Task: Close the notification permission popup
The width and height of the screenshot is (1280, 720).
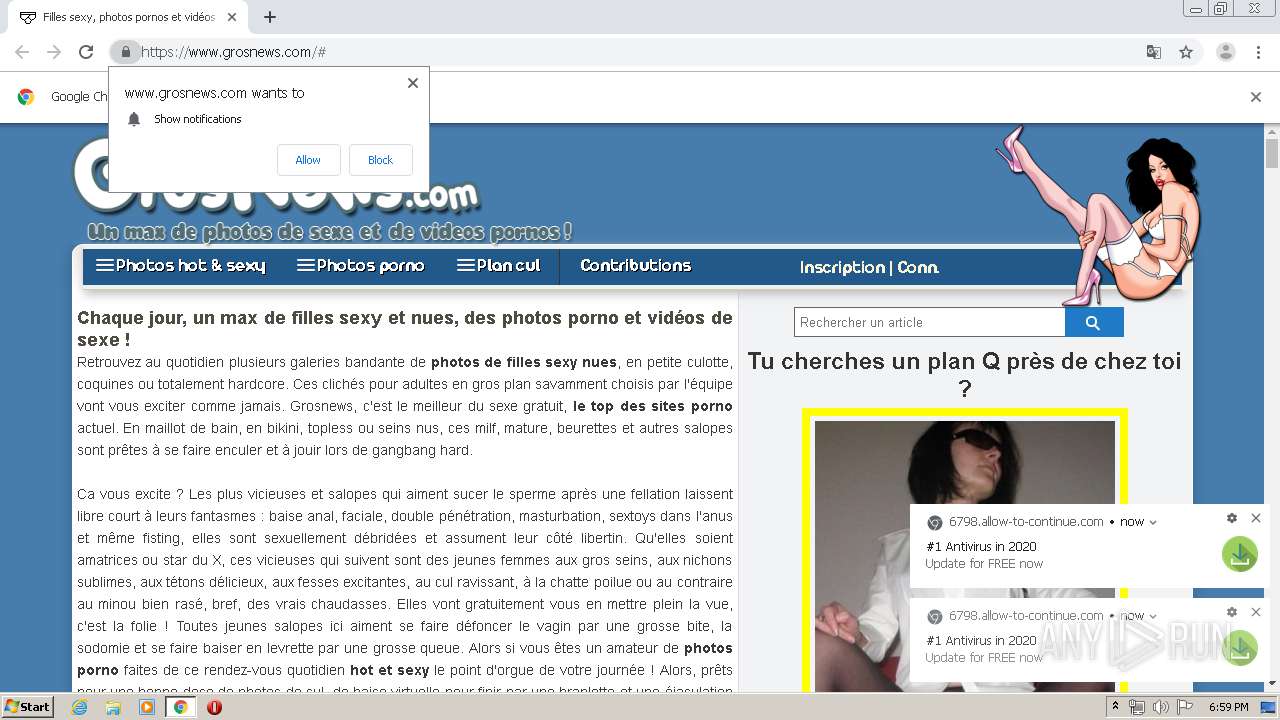Action: pos(412,83)
